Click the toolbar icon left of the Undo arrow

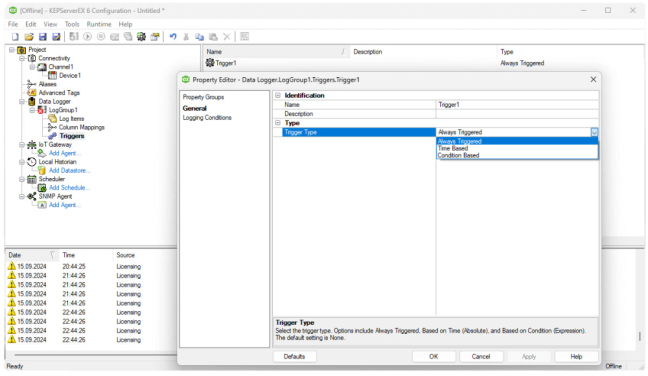coord(155,37)
